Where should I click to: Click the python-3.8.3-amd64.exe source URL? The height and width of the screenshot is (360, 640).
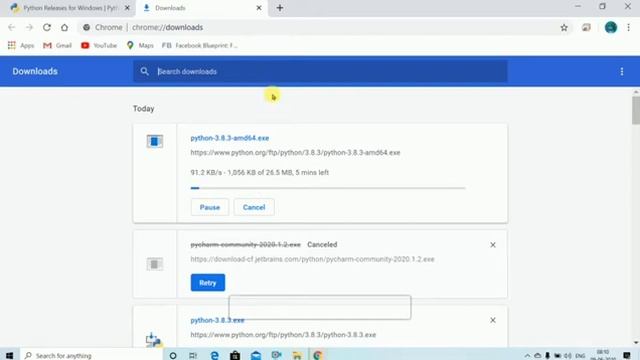(x=295, y=153)
